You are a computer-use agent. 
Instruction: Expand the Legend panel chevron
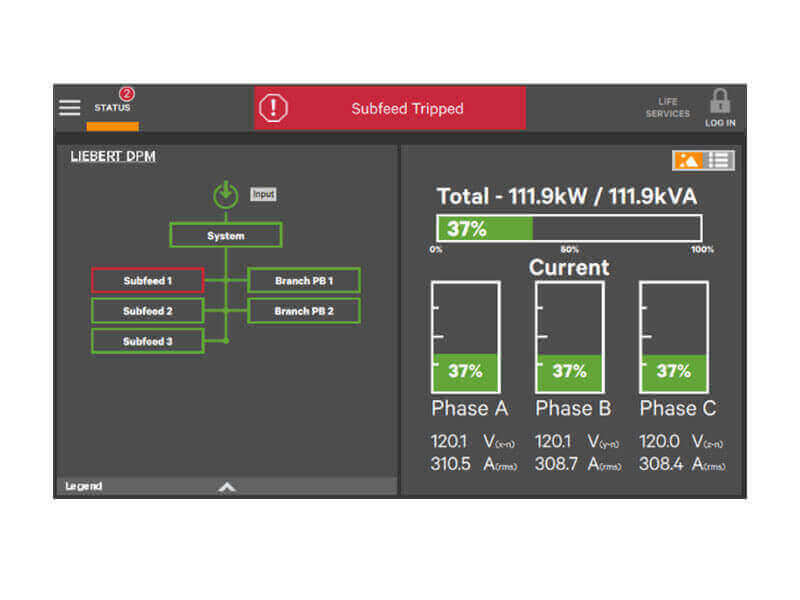coord(227,487)
